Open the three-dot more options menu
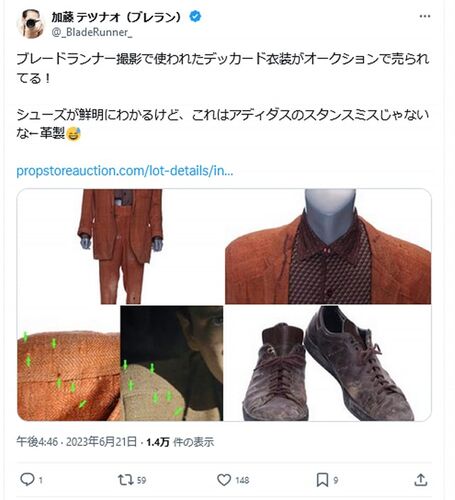Screen dimensions: 455x500 [x=425, y=16]
